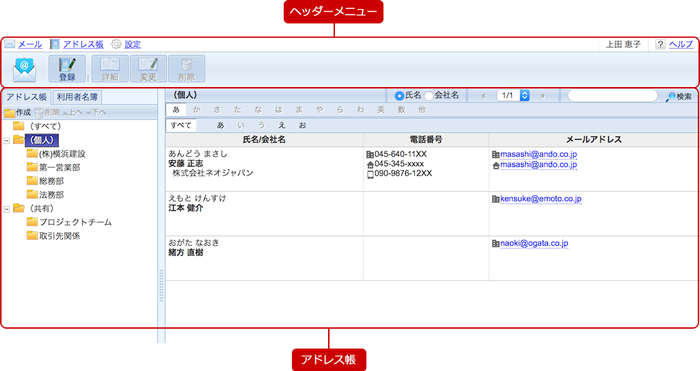
Task: Click company masashi@ando.co.jp email link
Action: click(538, 154)
